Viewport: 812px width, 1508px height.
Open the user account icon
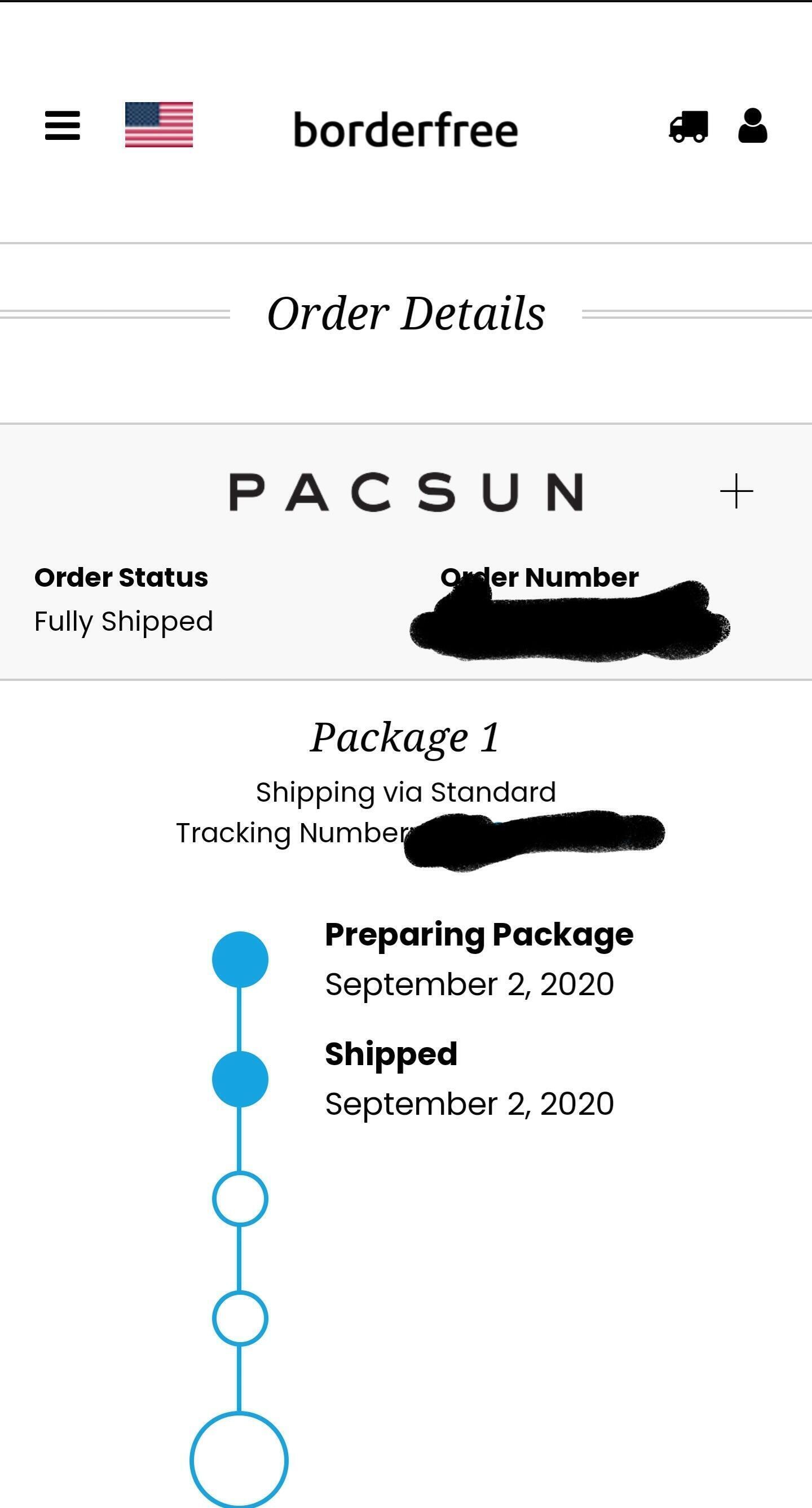752,126
